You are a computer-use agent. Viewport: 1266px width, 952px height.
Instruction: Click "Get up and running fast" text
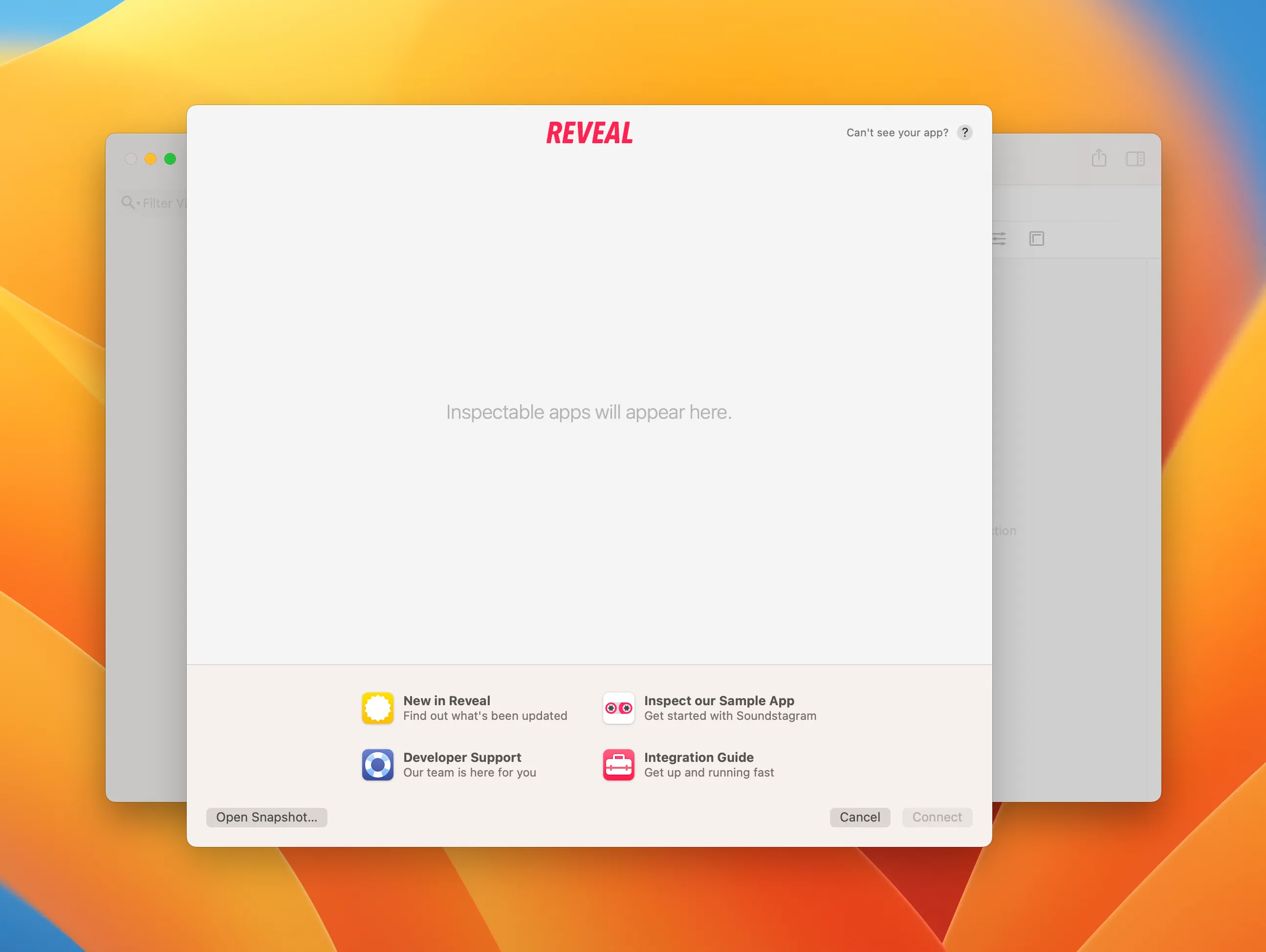coord(709,772)
